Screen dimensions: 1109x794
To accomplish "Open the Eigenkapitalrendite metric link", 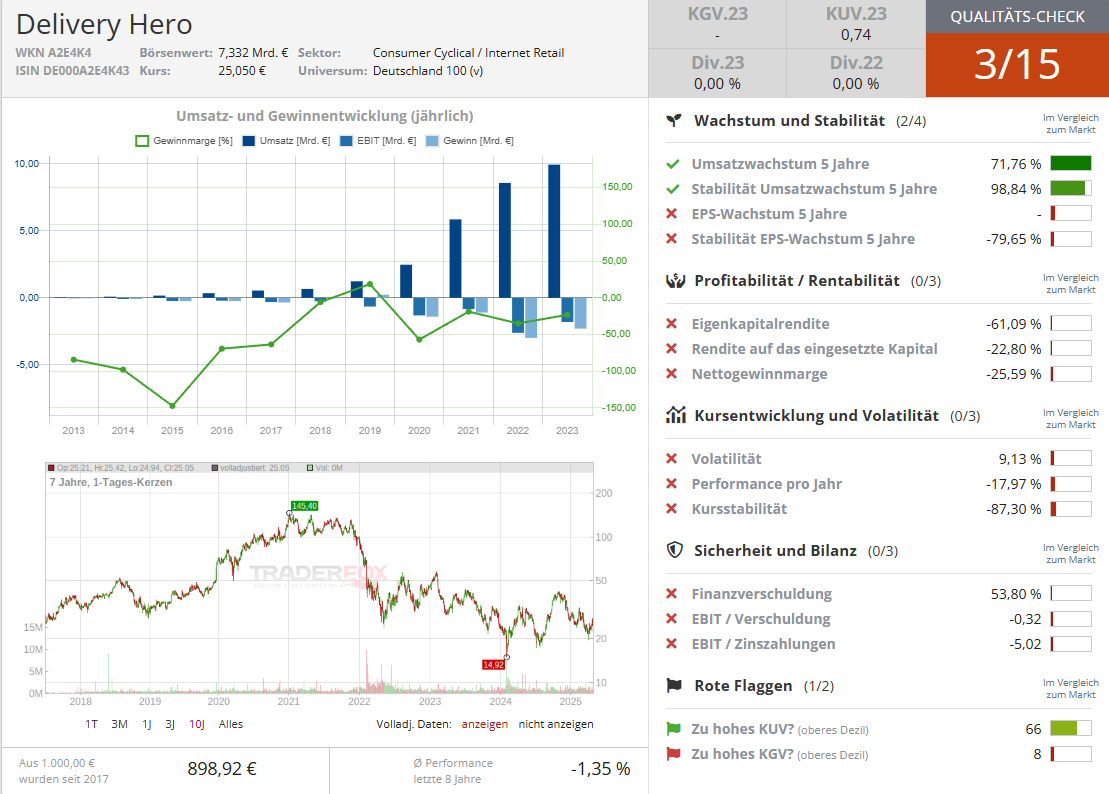I will [760, 324].
